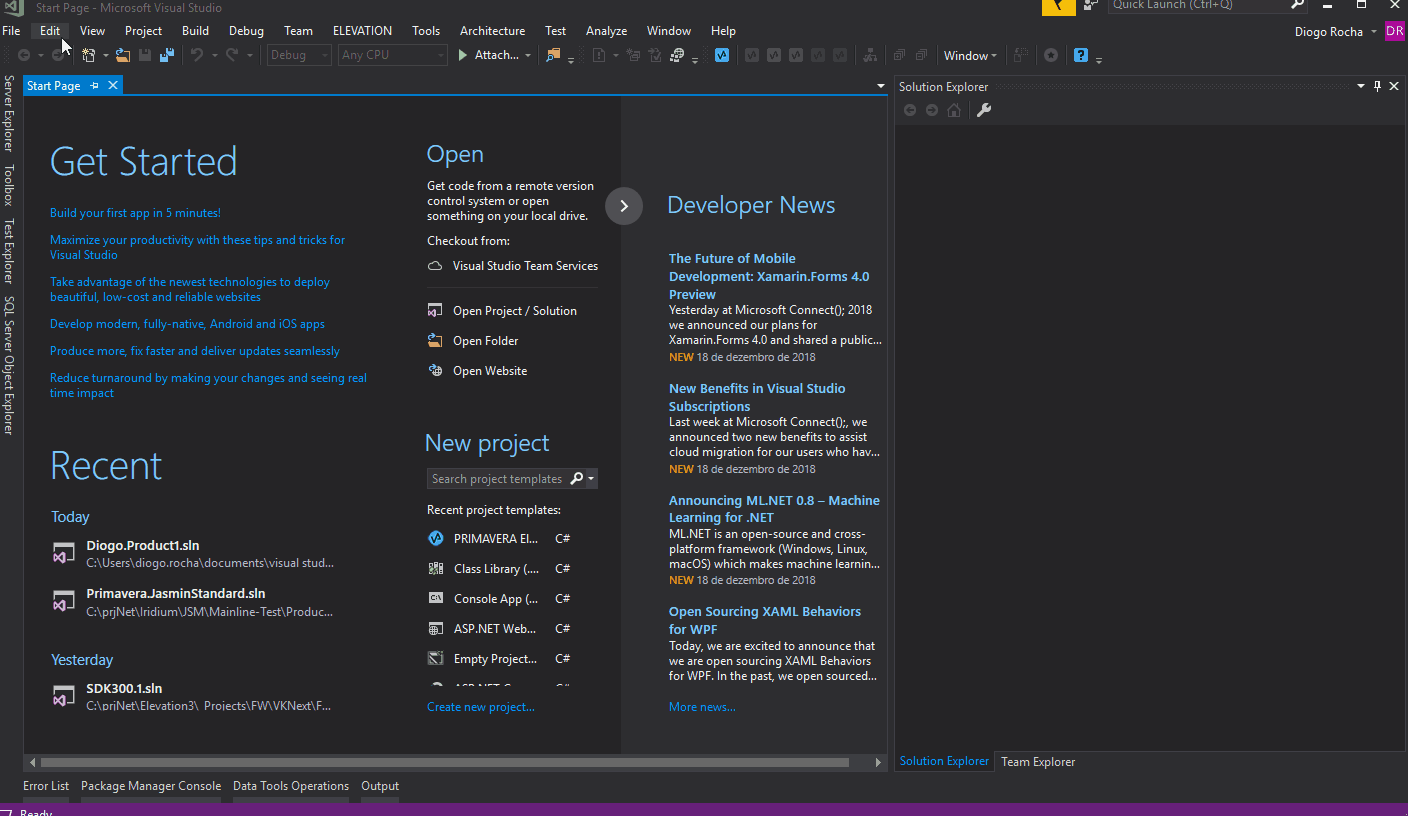Viewport: 1408px width, 816px height.
Task: Click the Solution Explorer Home icon
Action: [x=954, y=110]
